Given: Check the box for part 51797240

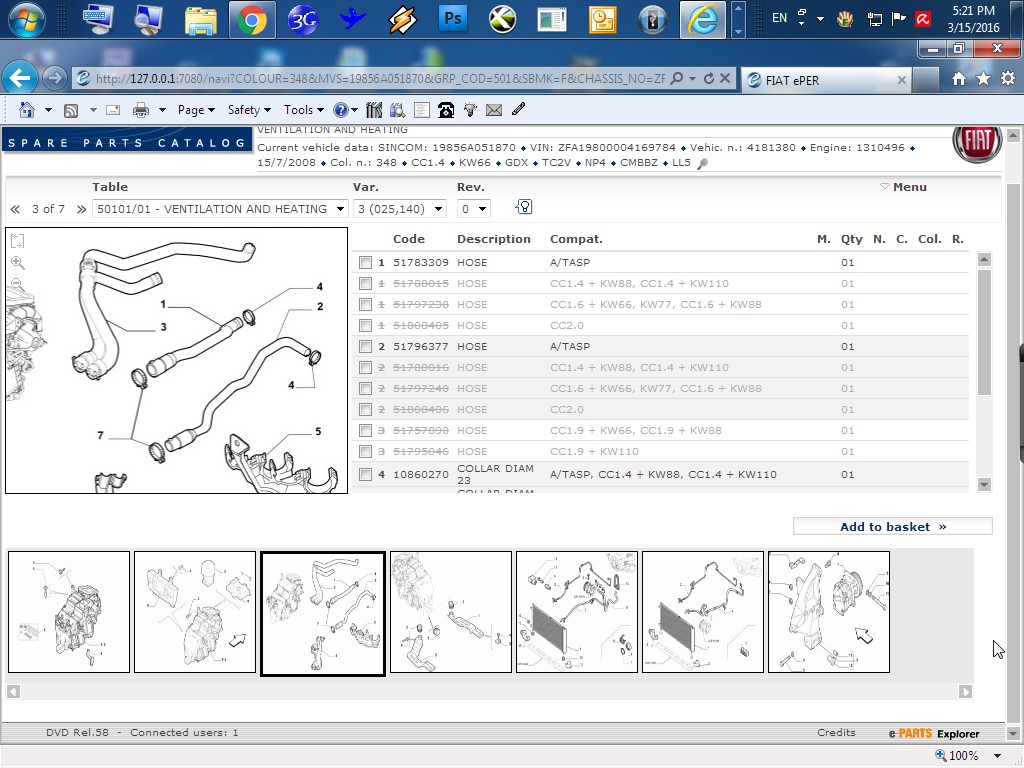Looking at the screenshot, I should click(365, 389).
